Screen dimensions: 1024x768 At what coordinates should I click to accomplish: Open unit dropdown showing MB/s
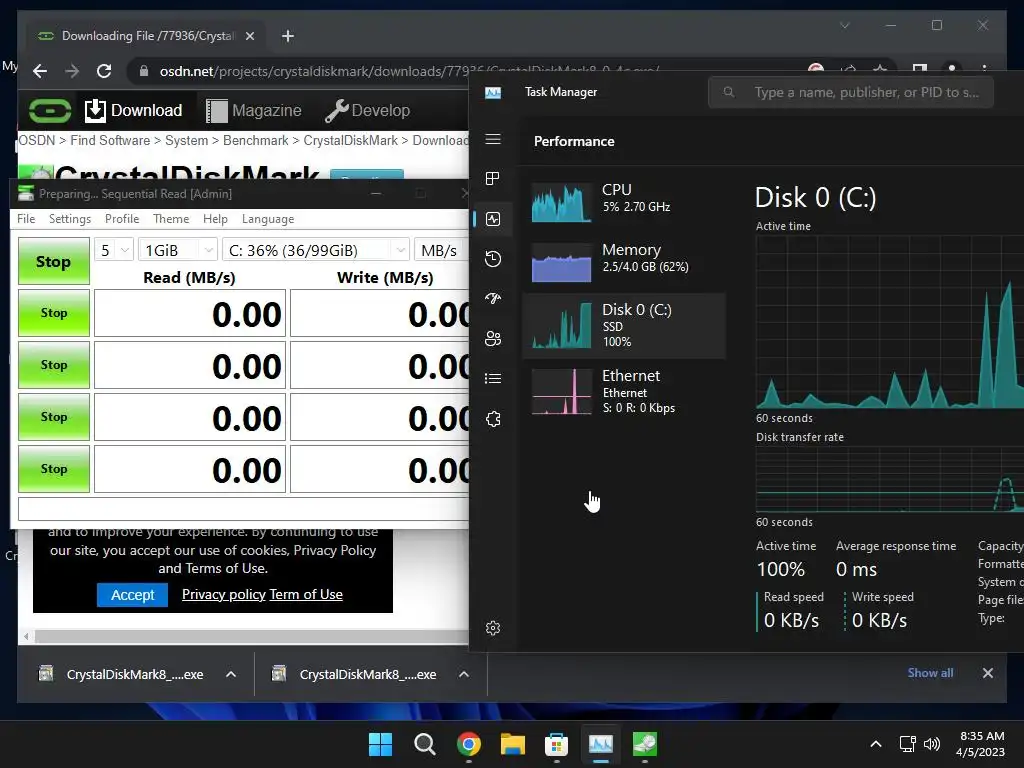[441, 250]
